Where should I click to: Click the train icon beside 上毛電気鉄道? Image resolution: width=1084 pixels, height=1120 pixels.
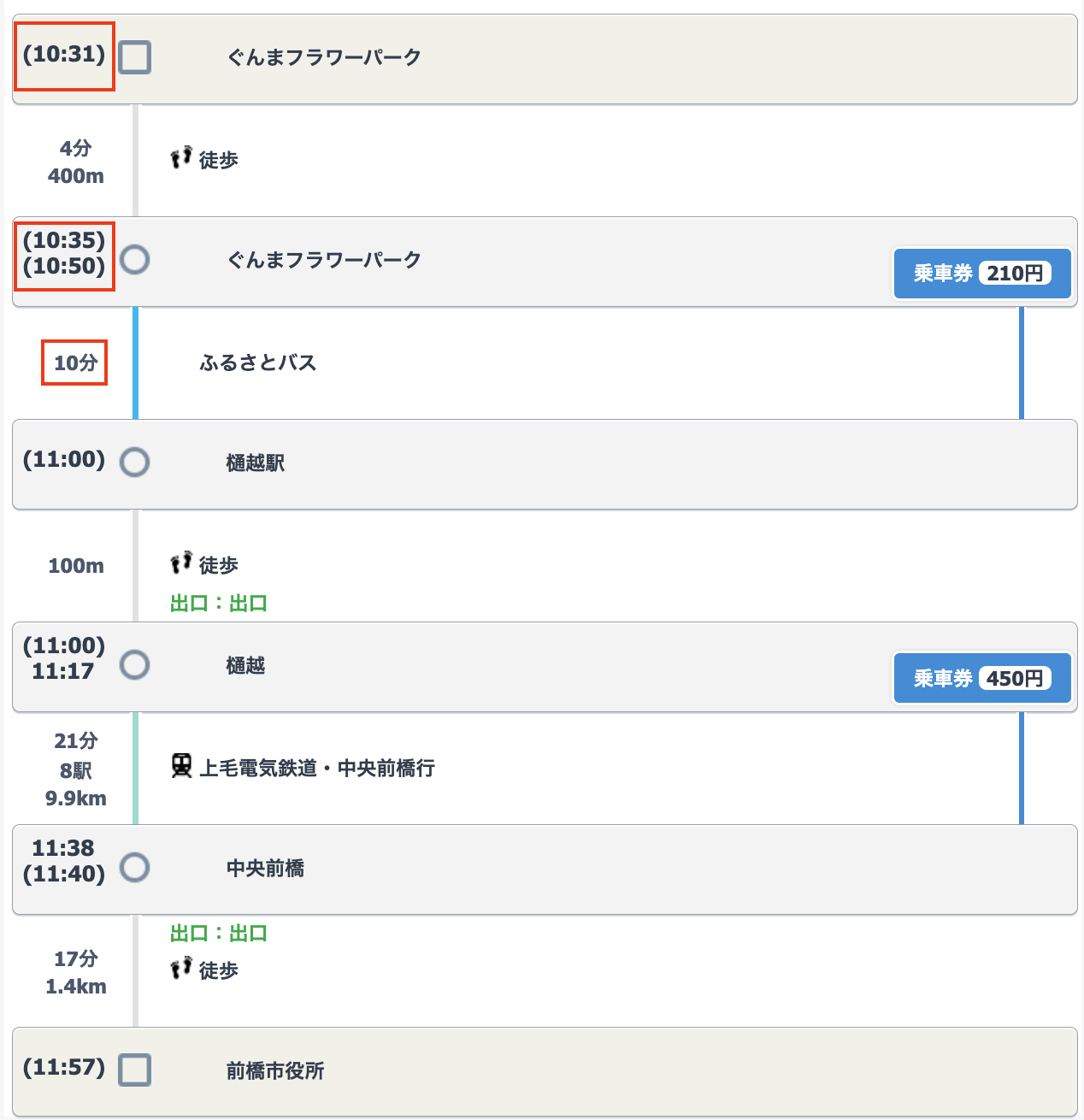(181, 766)
